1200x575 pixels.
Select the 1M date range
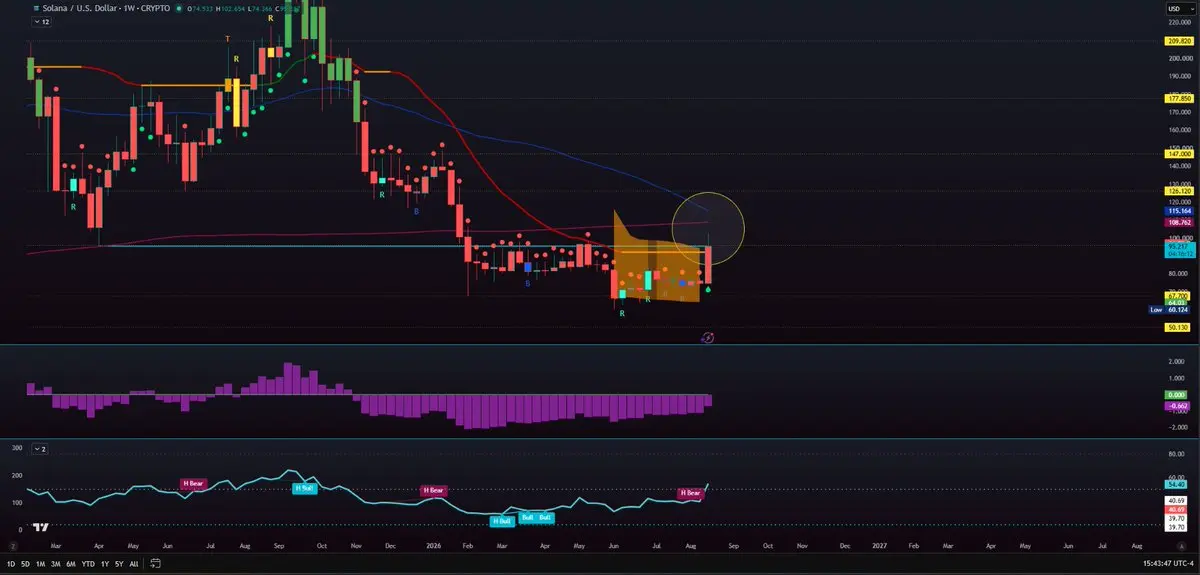[41, 564]
